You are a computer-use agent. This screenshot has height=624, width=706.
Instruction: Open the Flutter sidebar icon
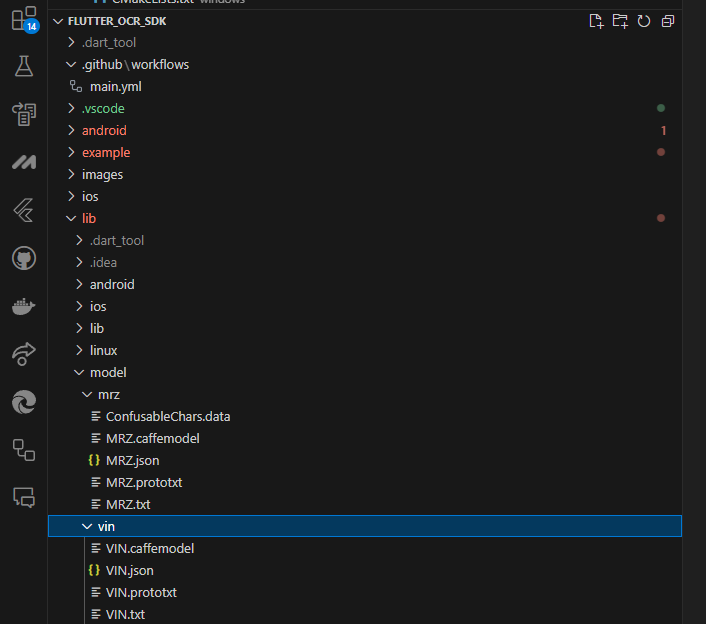point(23,210)
